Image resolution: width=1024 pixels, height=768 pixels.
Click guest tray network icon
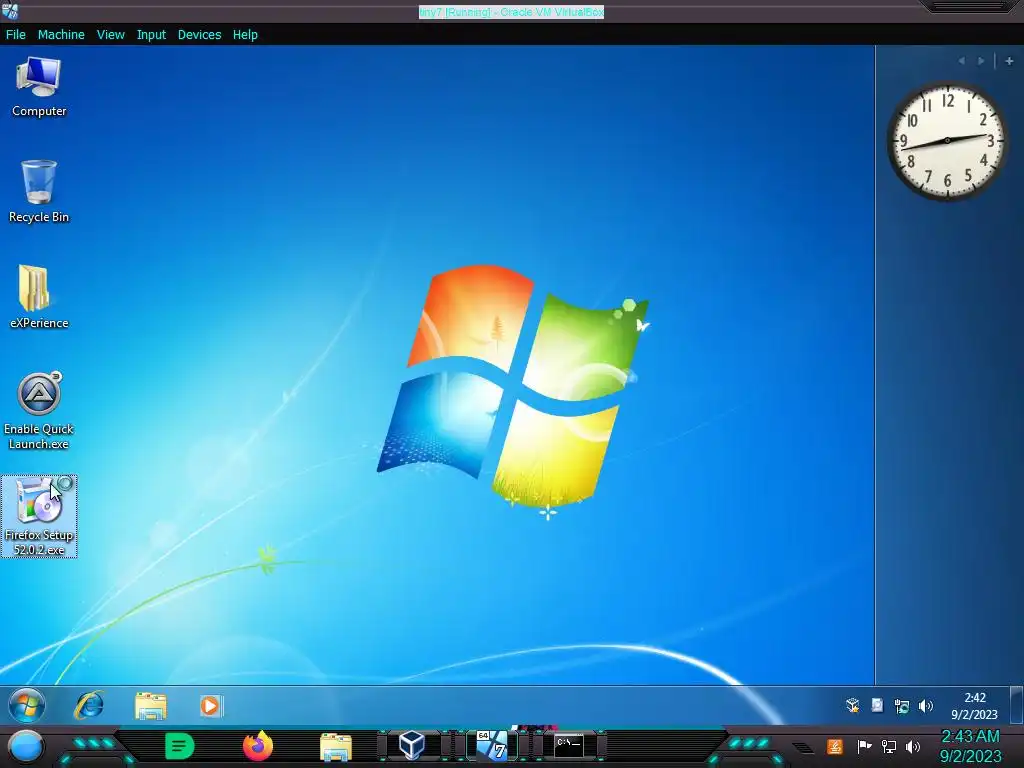coord(902,706)
